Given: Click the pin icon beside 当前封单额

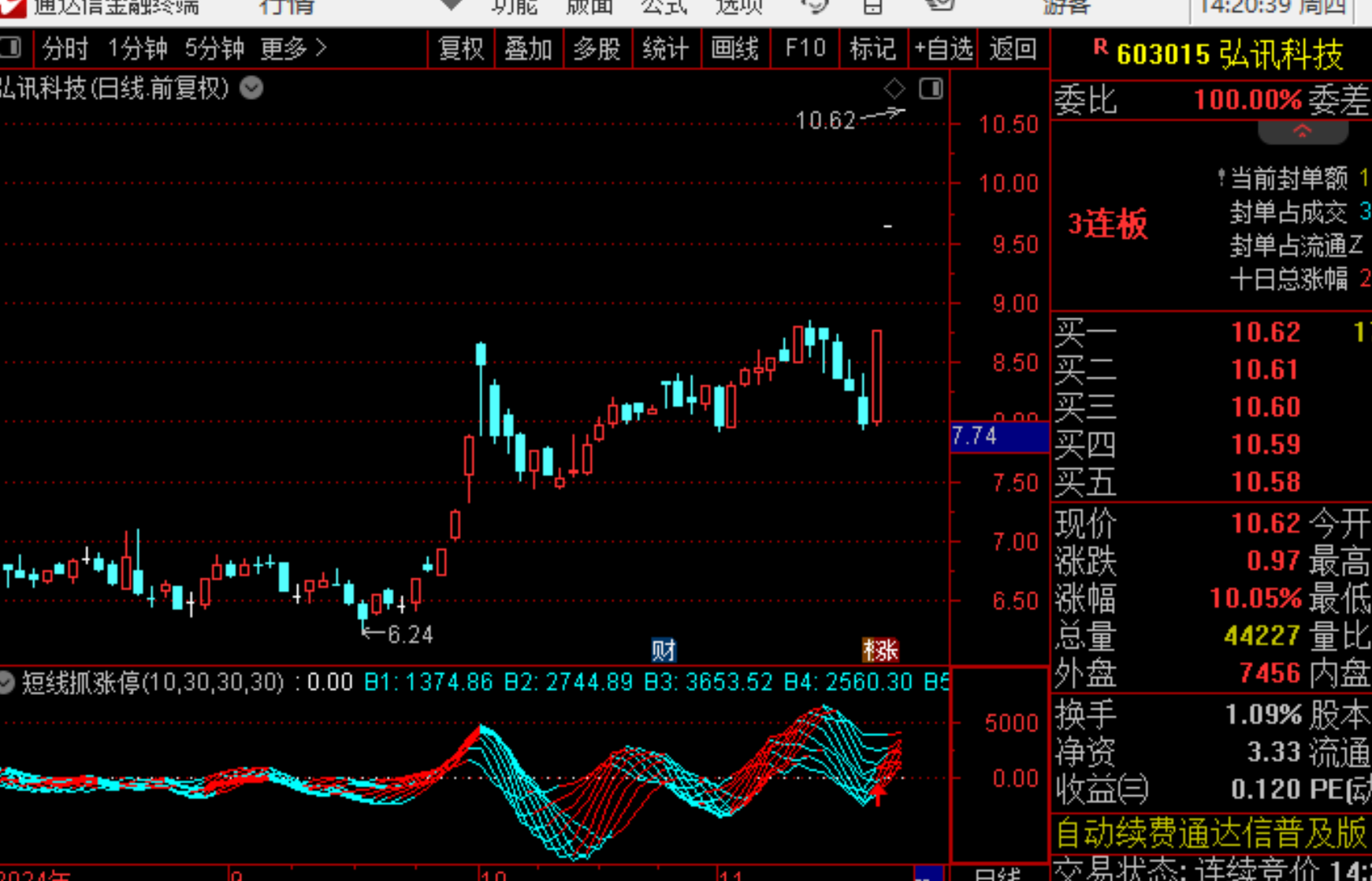Looking at the screenshot, I should [1221, 177].
